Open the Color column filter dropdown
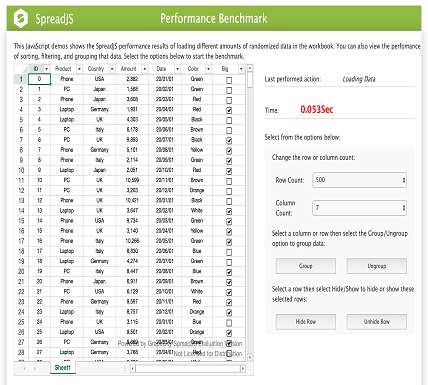This screenshot has height=385, width=428. coord(208,69)
